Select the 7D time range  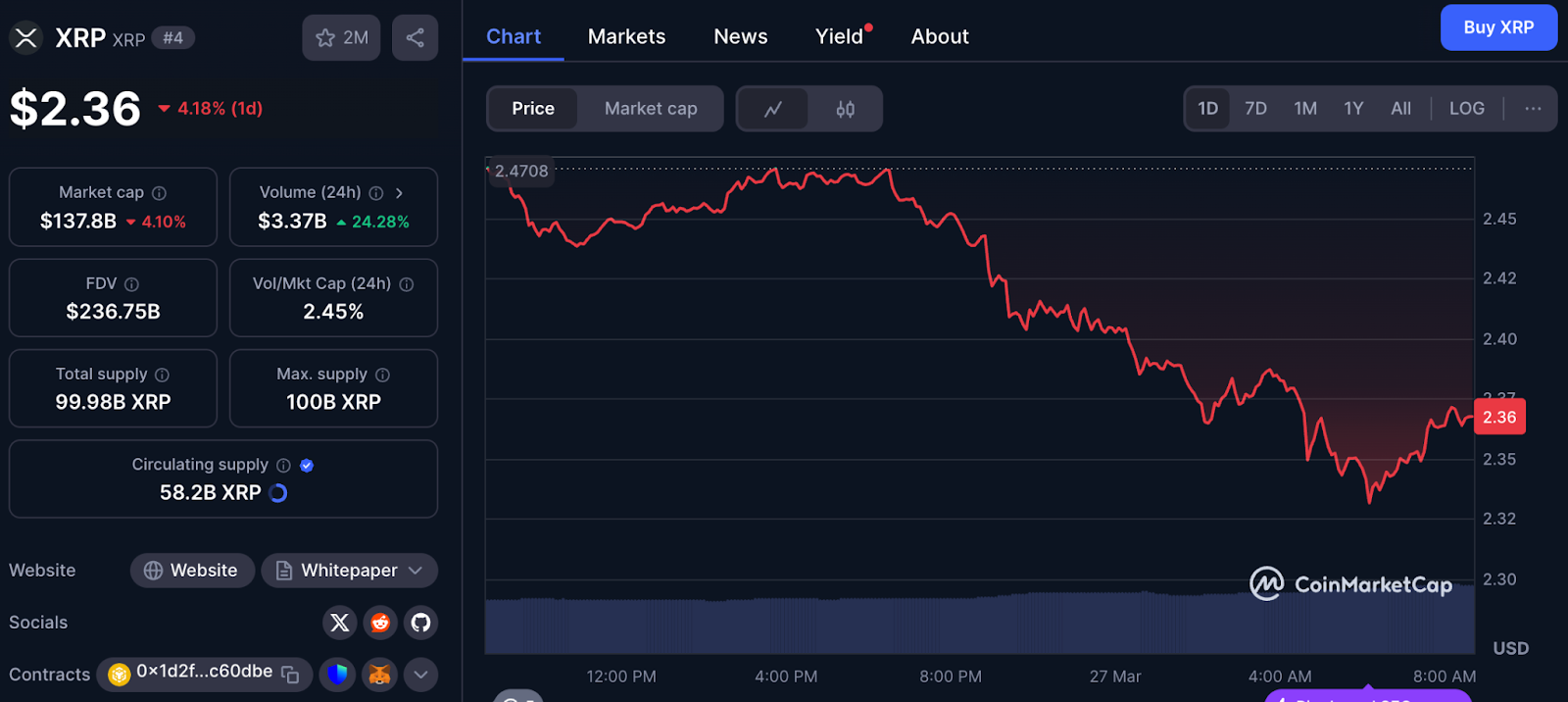(1255, 109)
